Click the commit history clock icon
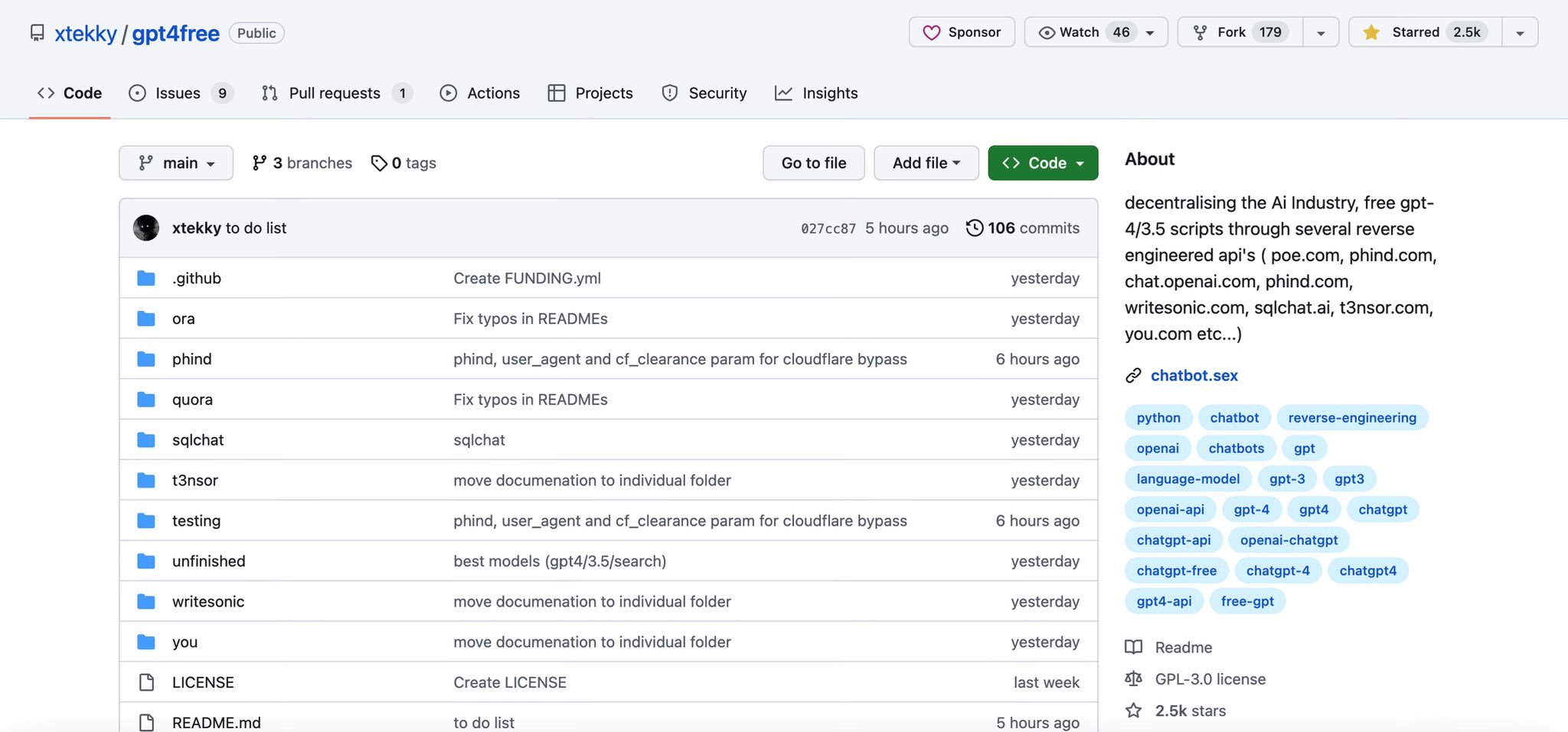Image resolution: width=1568 pixels, height=732 pixels. 974,227
